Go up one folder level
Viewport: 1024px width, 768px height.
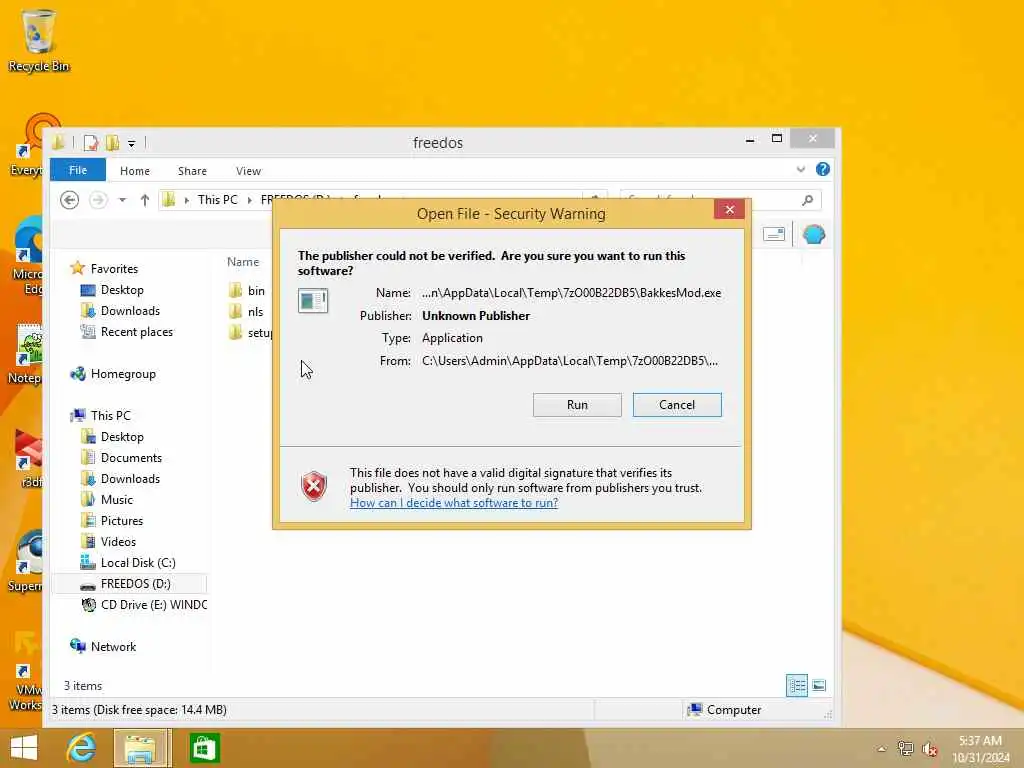click(145, 200)
